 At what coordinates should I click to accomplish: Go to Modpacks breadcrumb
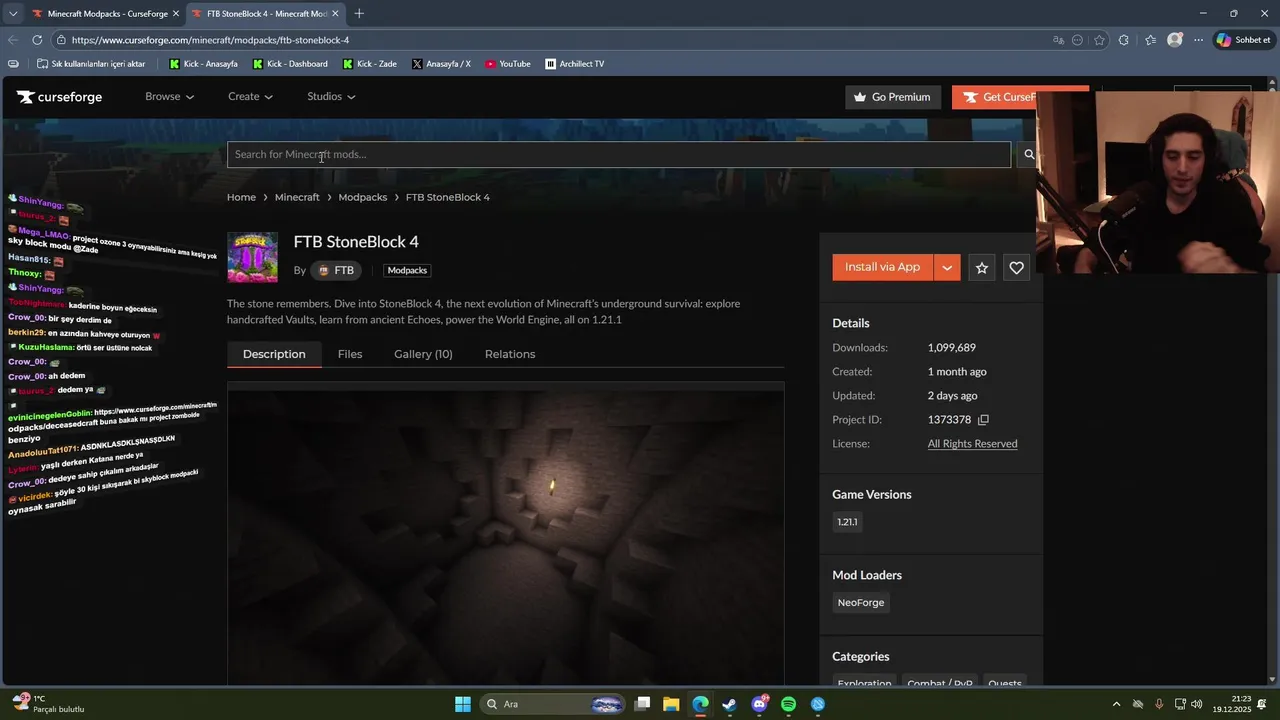(363, 197)
